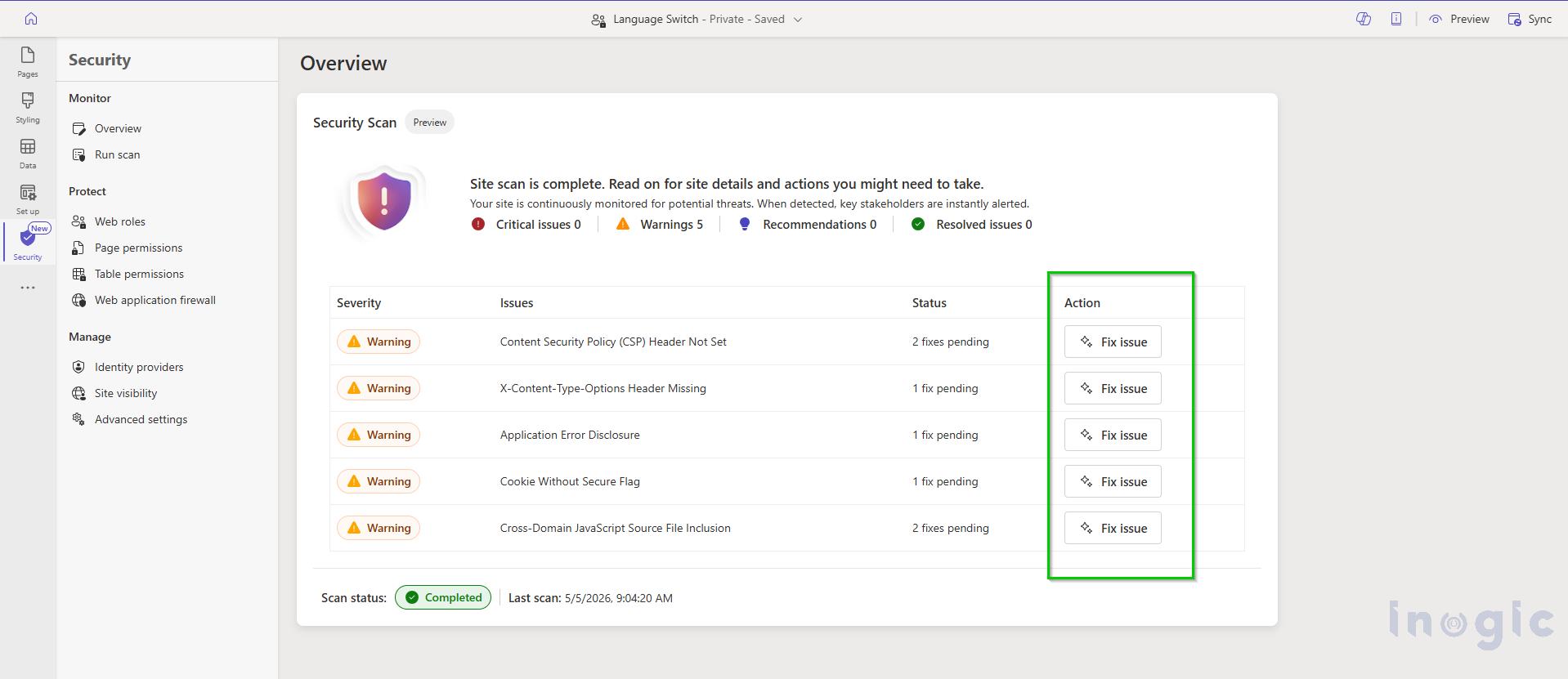Screen dimensions: 1568x679
Task: Click the Preview badge beside Security Scan
Action: pos(429,123)
